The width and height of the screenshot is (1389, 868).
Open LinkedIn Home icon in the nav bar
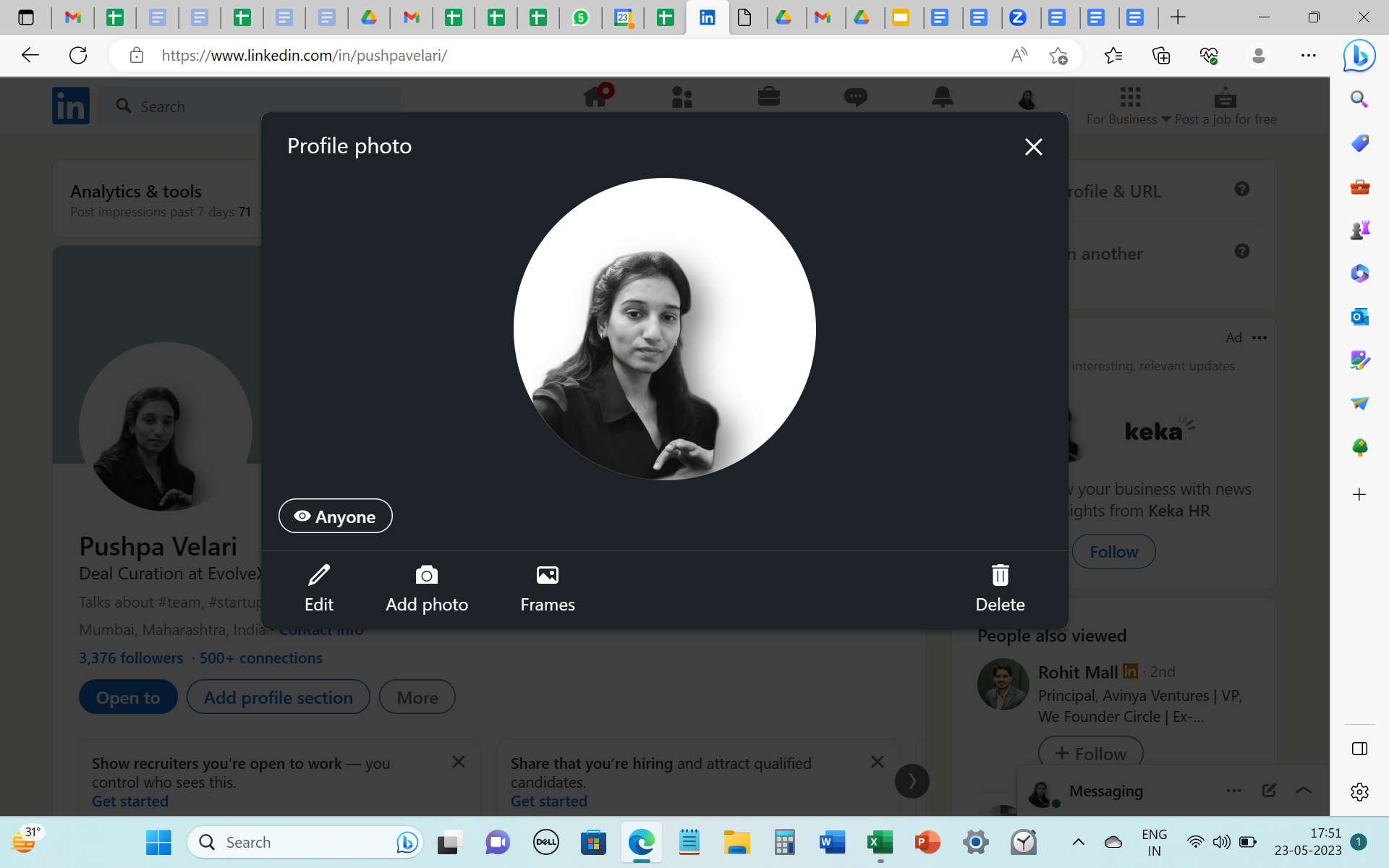(x=597, y=96)
